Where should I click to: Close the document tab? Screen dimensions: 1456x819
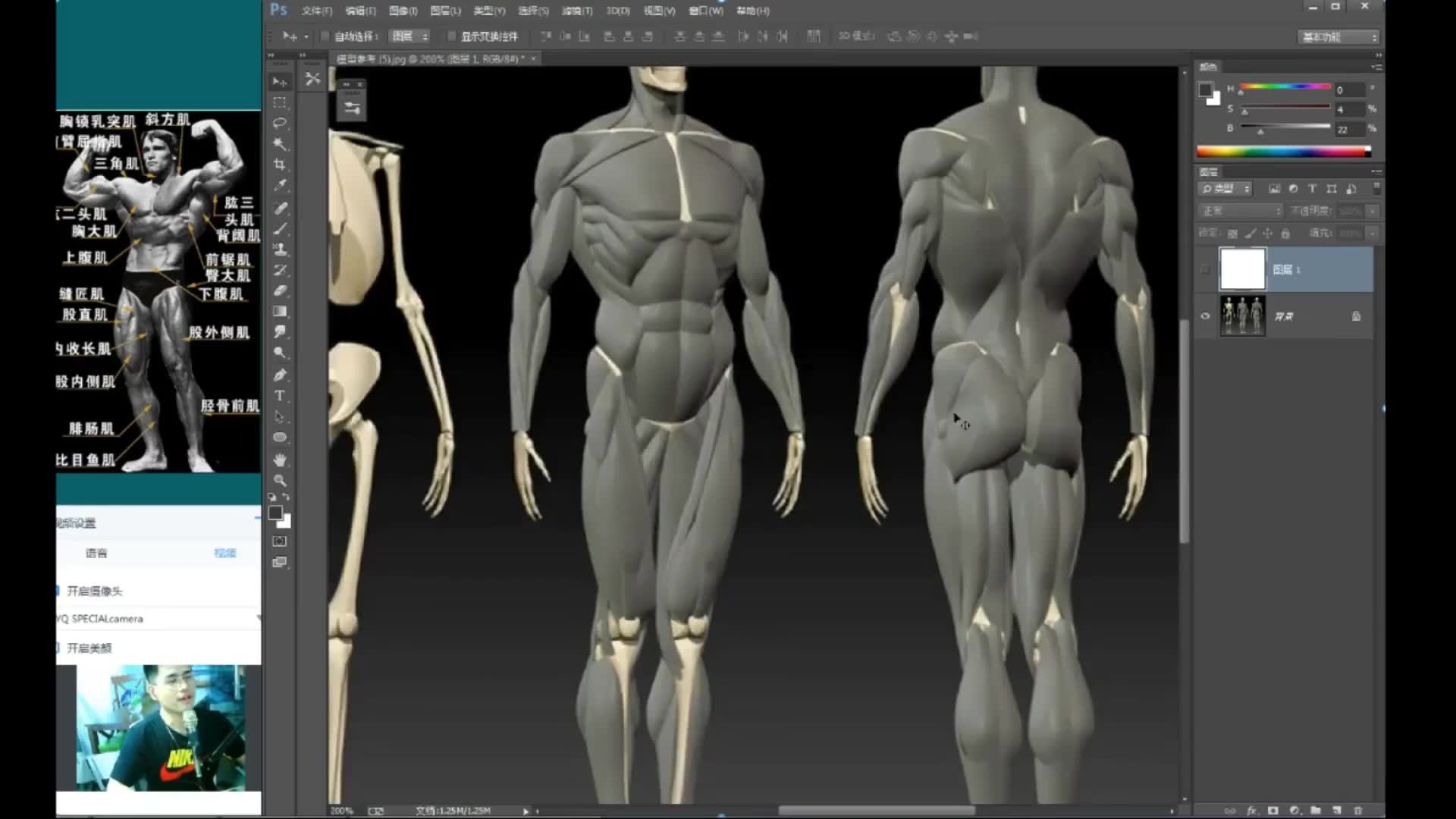click(x=534, y=58)
